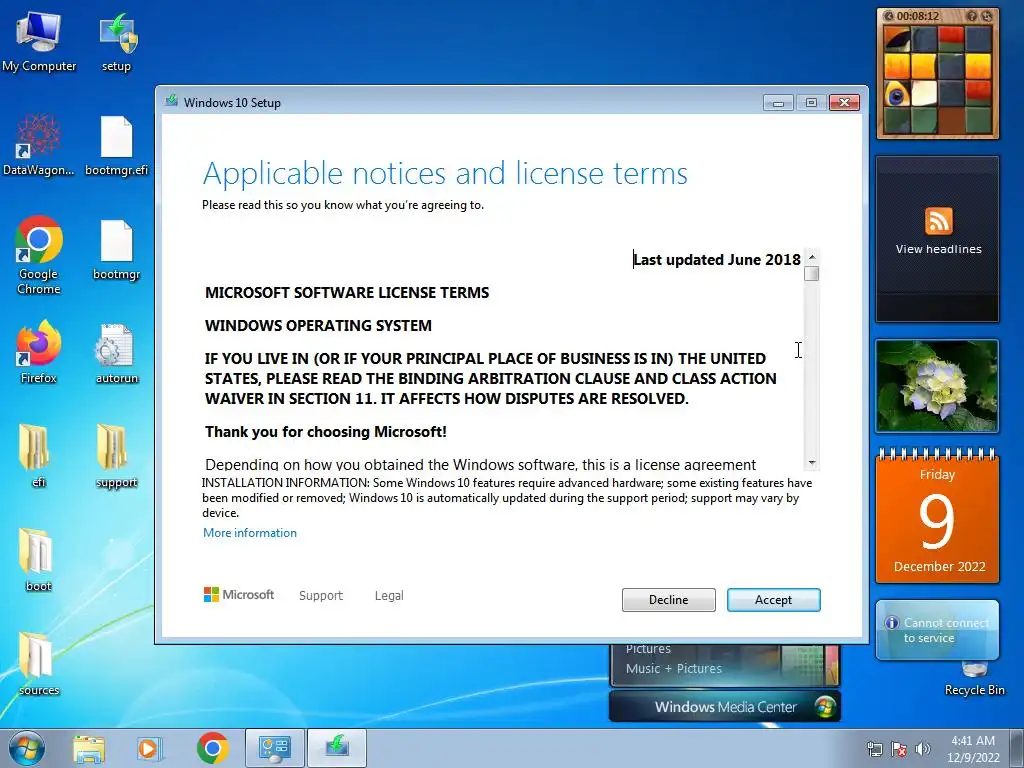
Task: Open the Support link
Action: coord(321,596)
